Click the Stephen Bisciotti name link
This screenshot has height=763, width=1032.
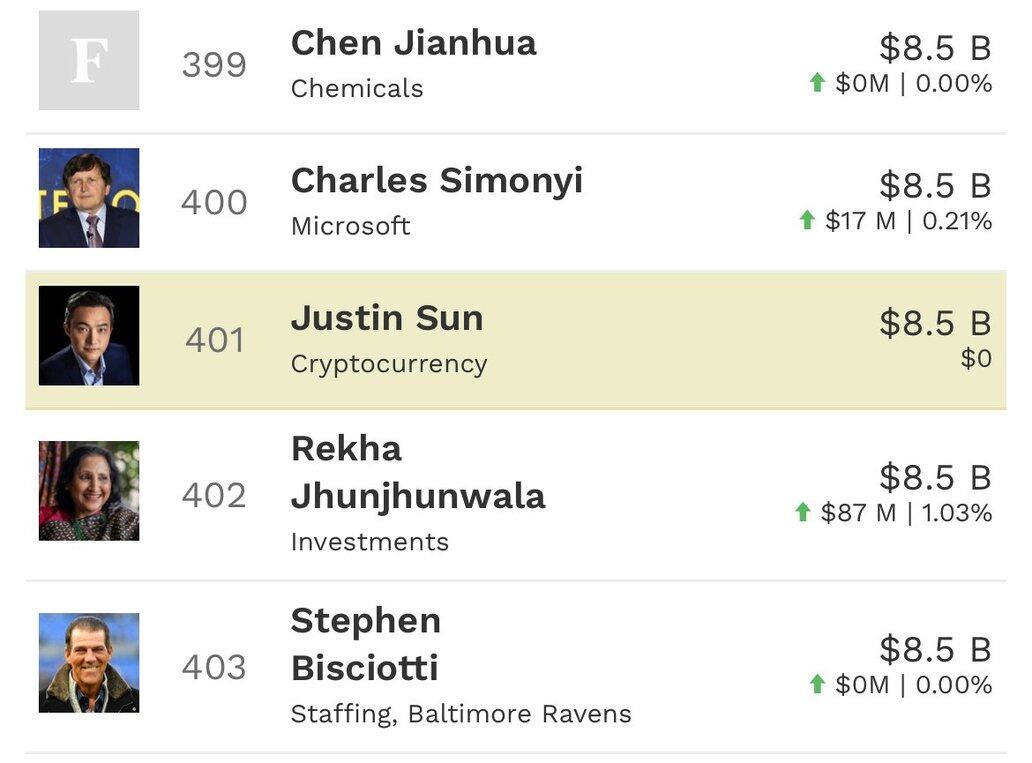click(x=365, y=644)
